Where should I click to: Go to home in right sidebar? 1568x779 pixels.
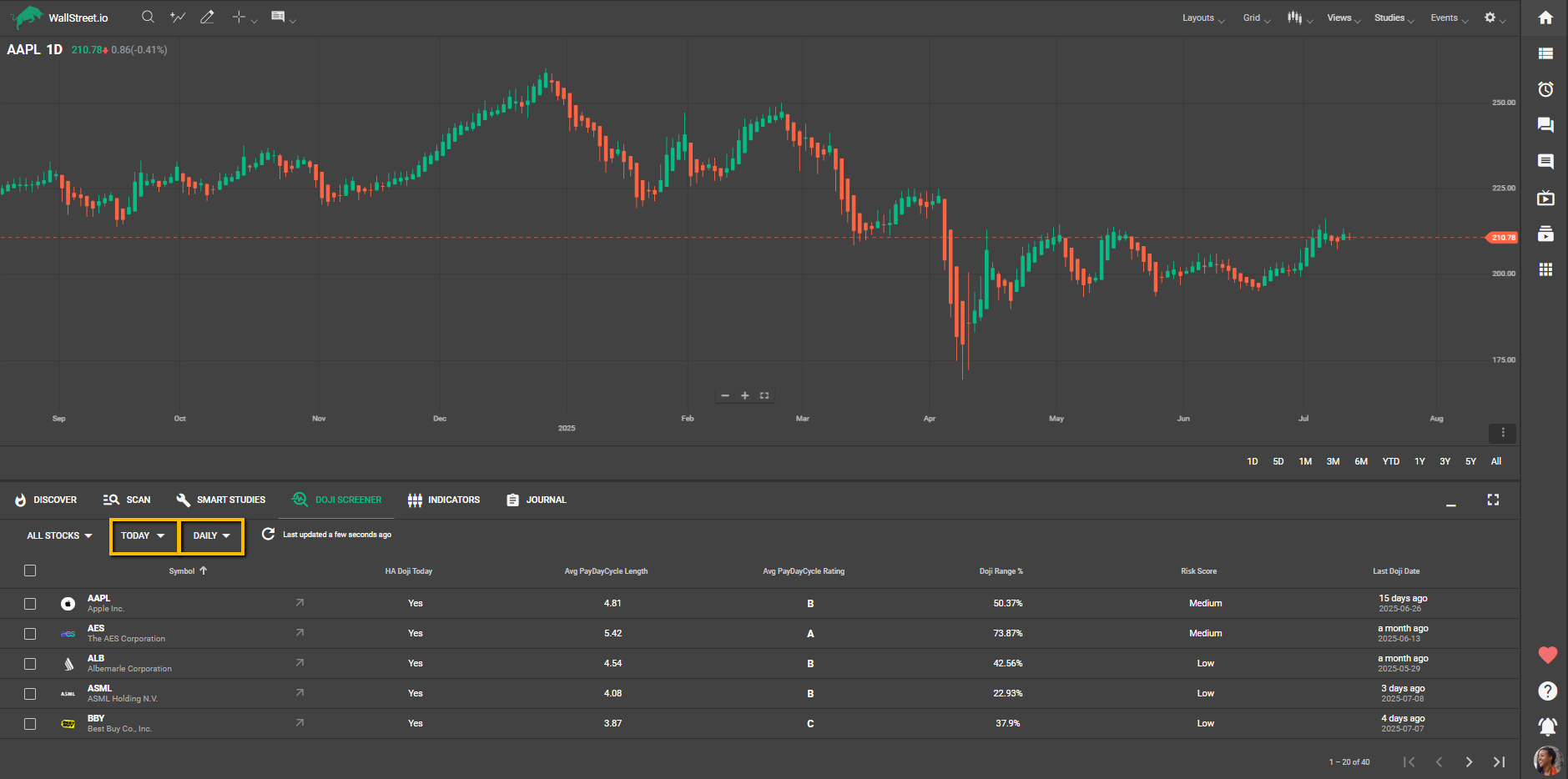(x=1545, y=18)
